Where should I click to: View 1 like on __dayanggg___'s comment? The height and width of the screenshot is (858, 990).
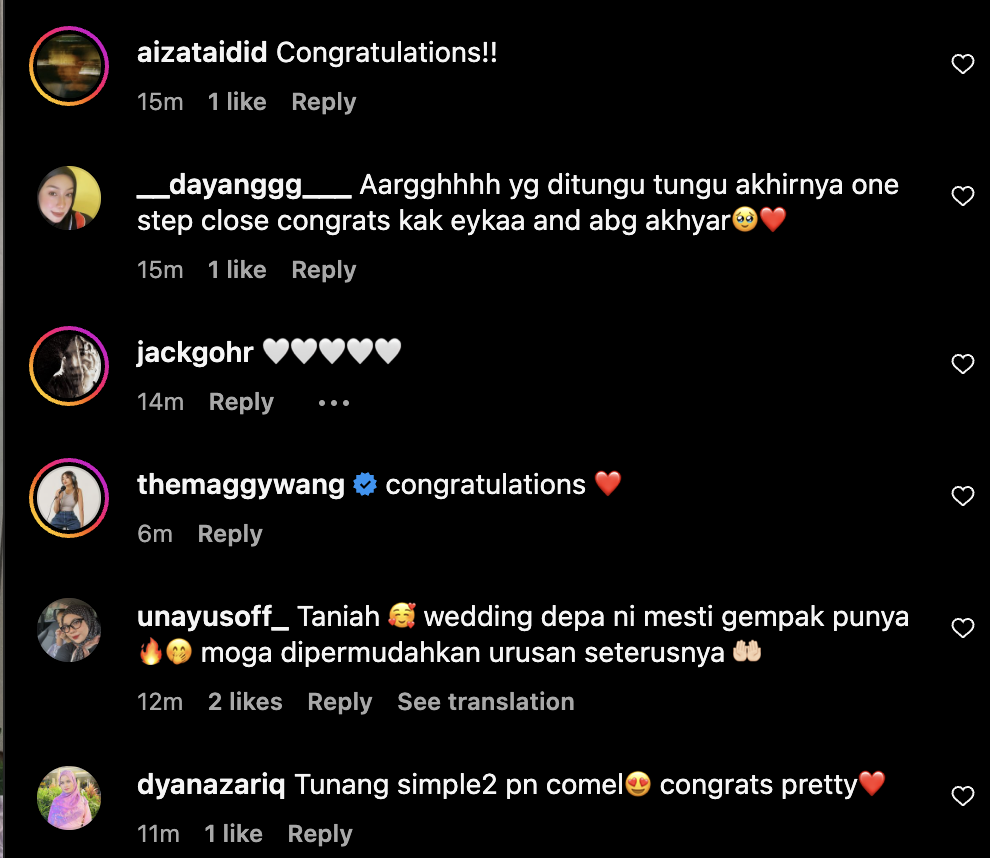[x=237, y=270]
